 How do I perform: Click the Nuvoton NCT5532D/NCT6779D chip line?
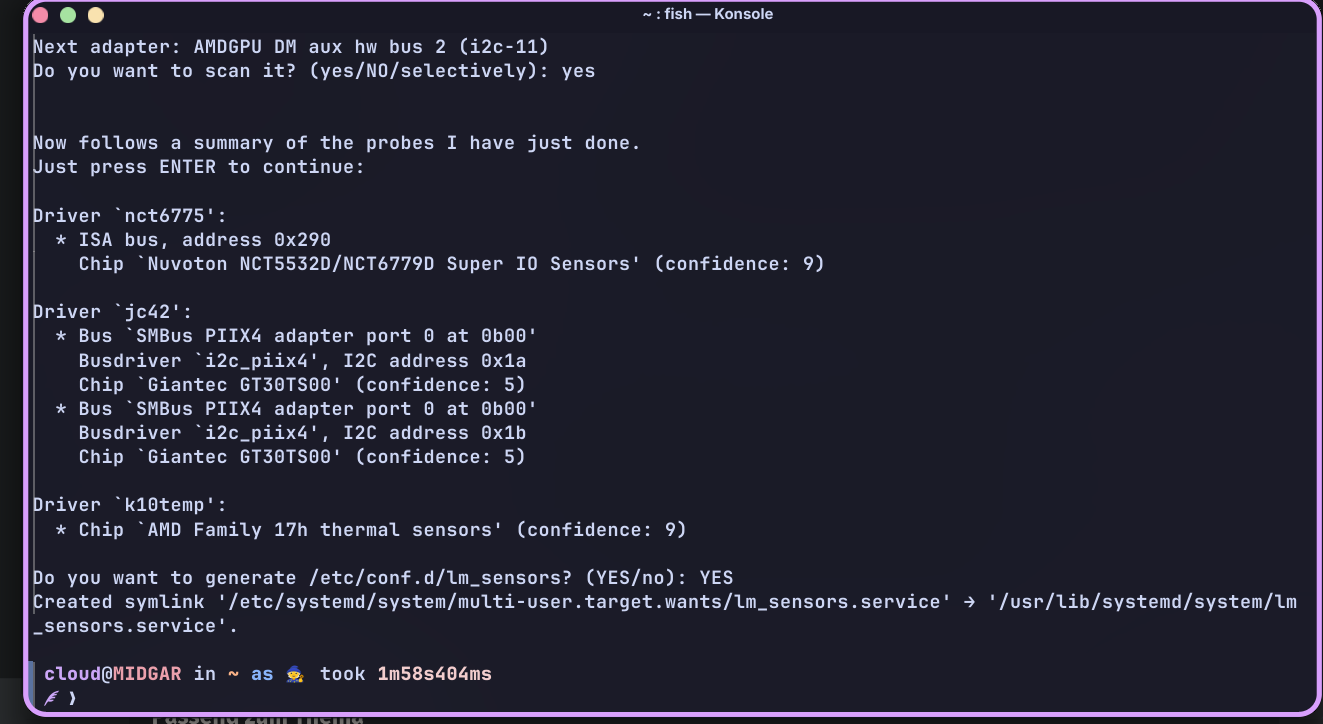(x=452, y=264)
